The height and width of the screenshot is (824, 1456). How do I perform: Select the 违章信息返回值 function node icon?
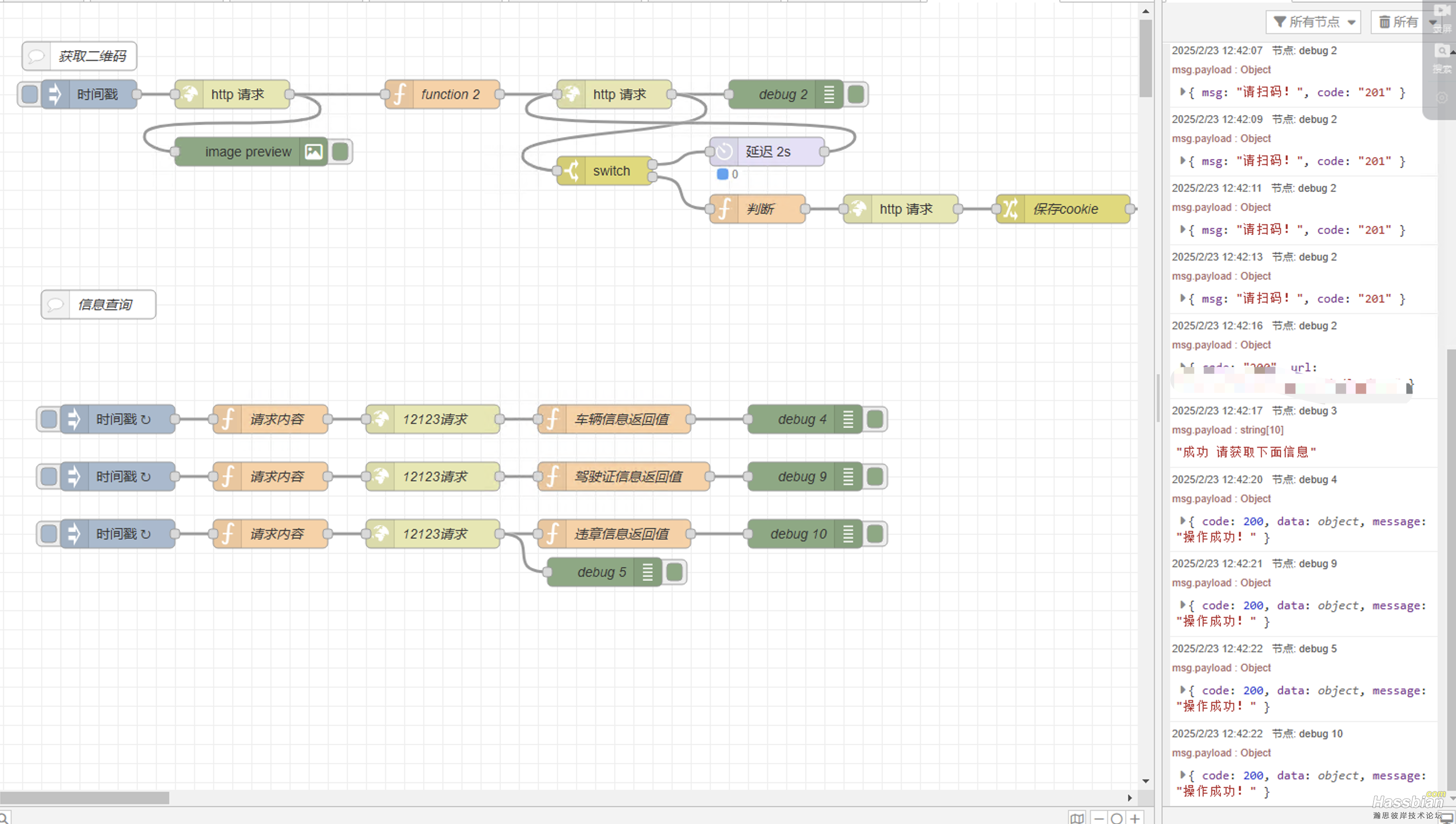point(552,534)
